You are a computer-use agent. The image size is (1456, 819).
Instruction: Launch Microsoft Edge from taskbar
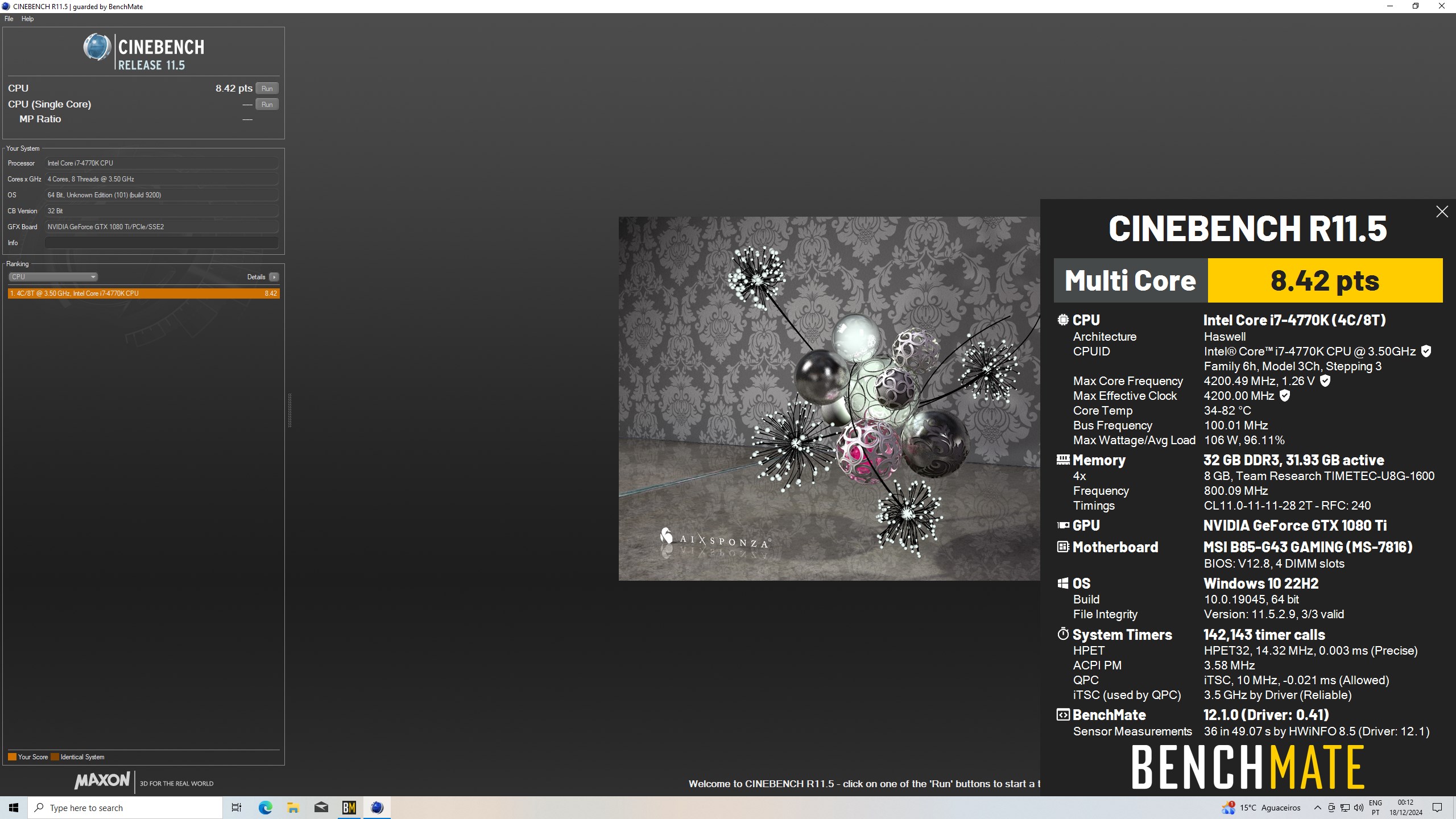point(265,808)
